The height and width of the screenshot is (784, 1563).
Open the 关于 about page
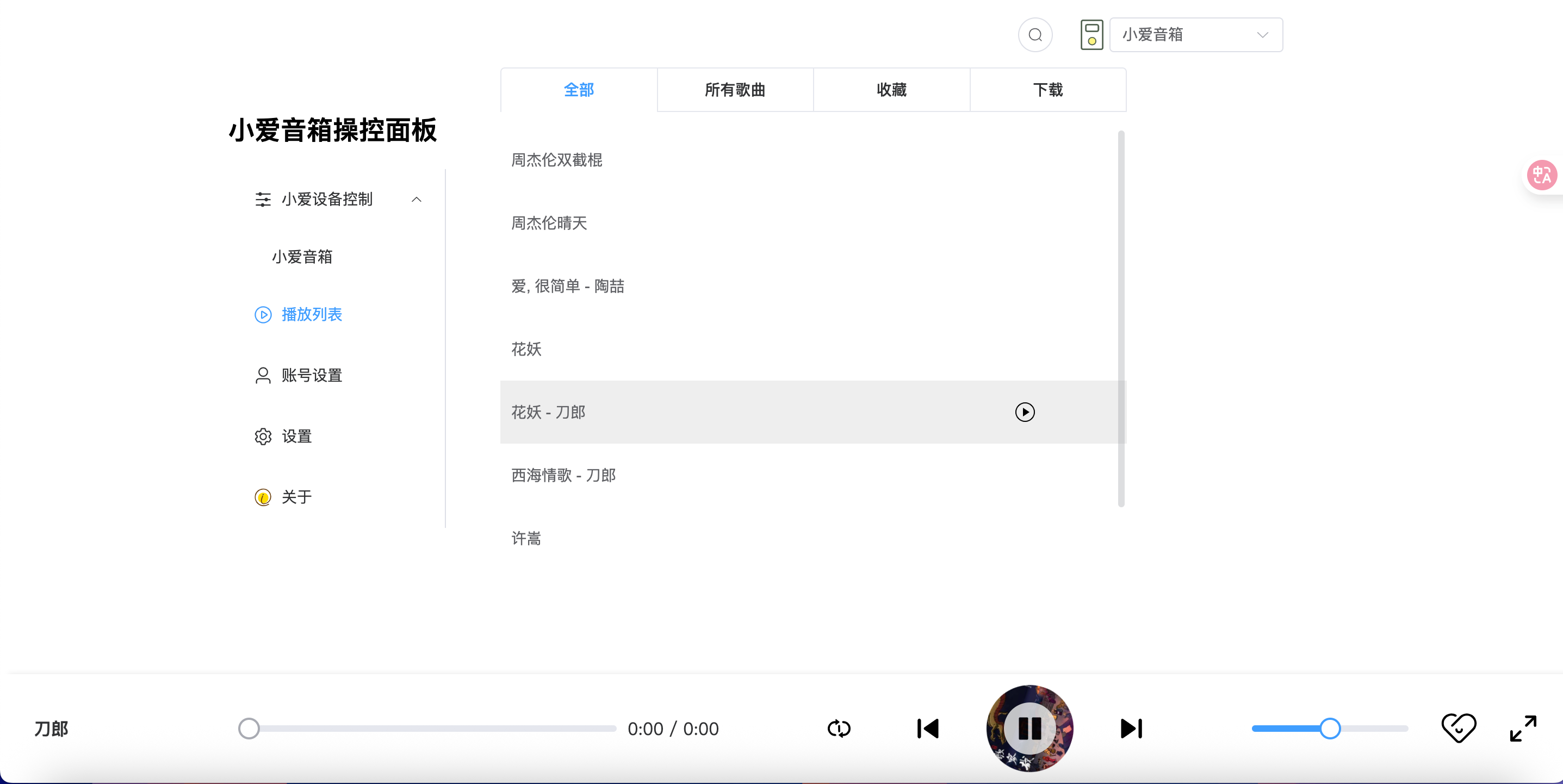tap(296, 497)
